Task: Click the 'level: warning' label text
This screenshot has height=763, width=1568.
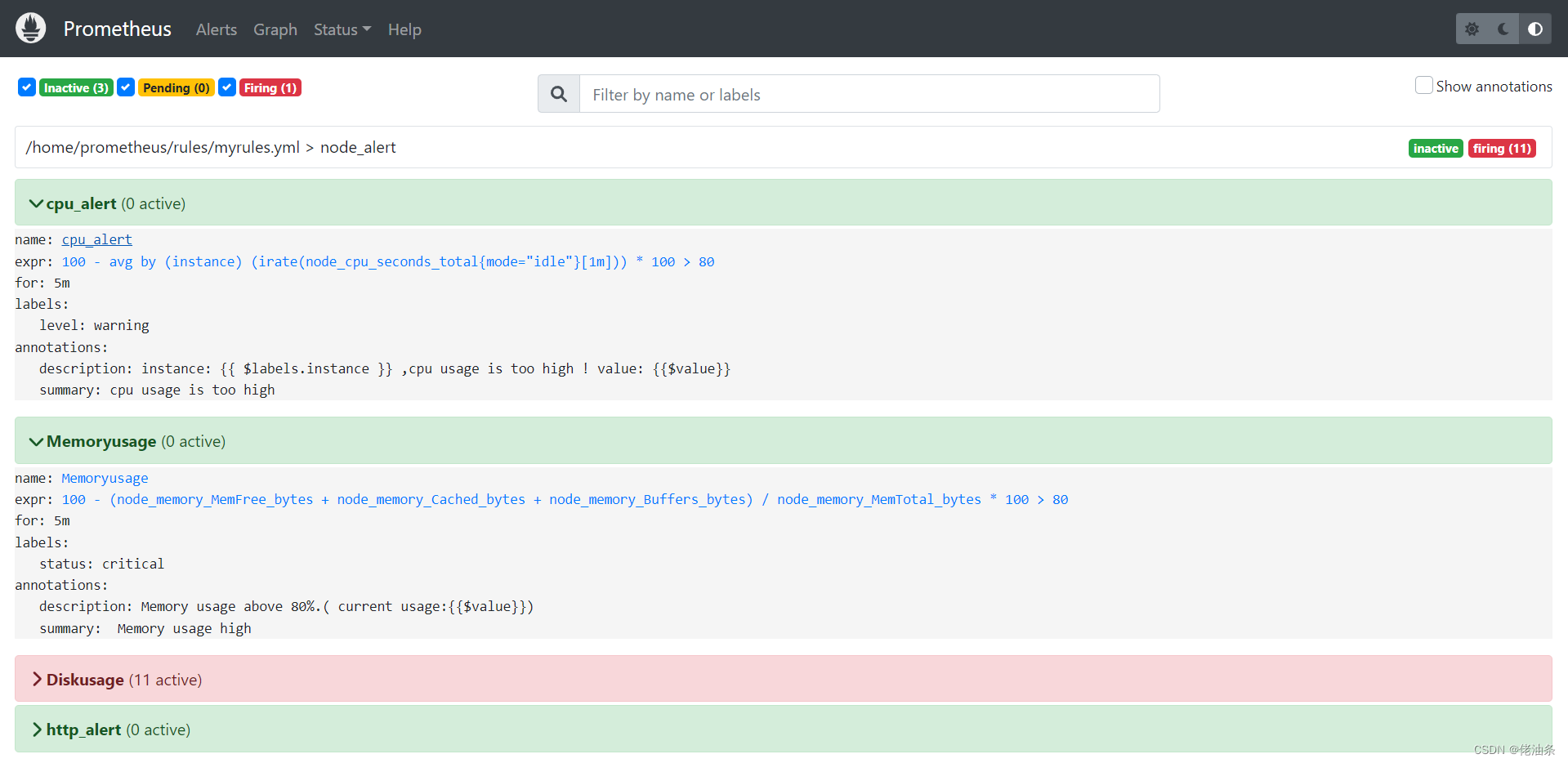Action: (94, 325)
